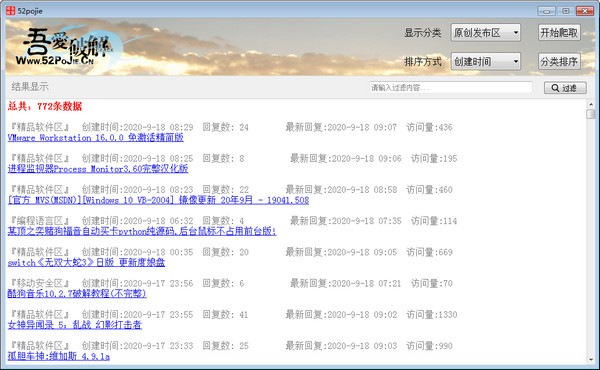Open the 显示分类 dropdown showing 原创发布区

486,33
